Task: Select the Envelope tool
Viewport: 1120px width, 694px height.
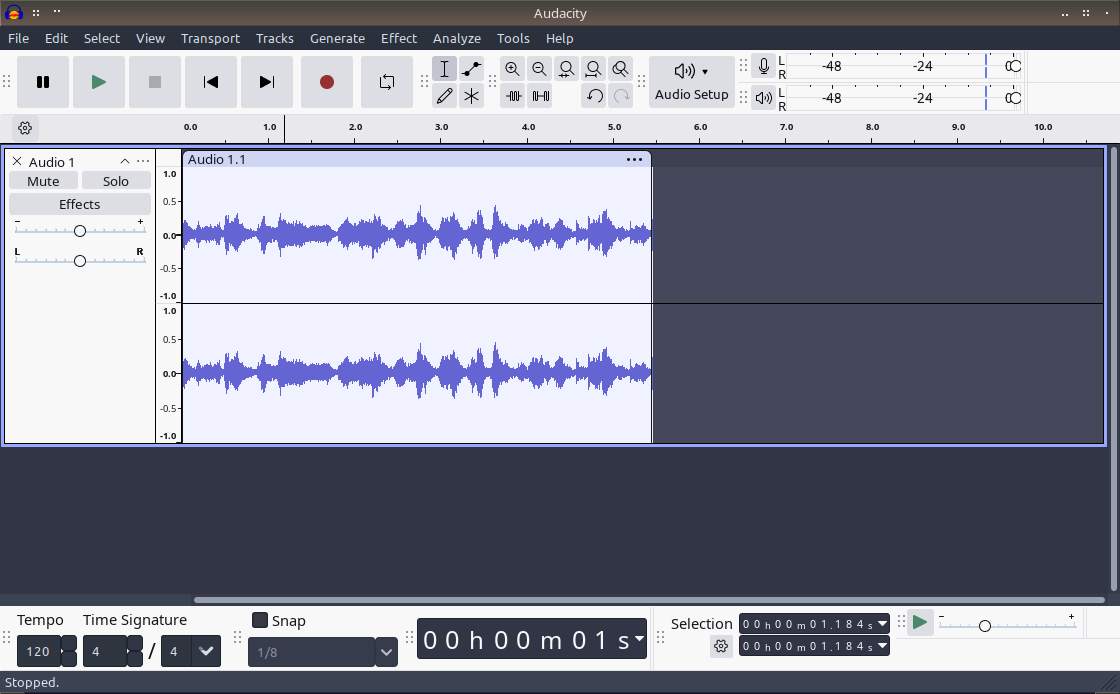Action: (x=471, y=69)
